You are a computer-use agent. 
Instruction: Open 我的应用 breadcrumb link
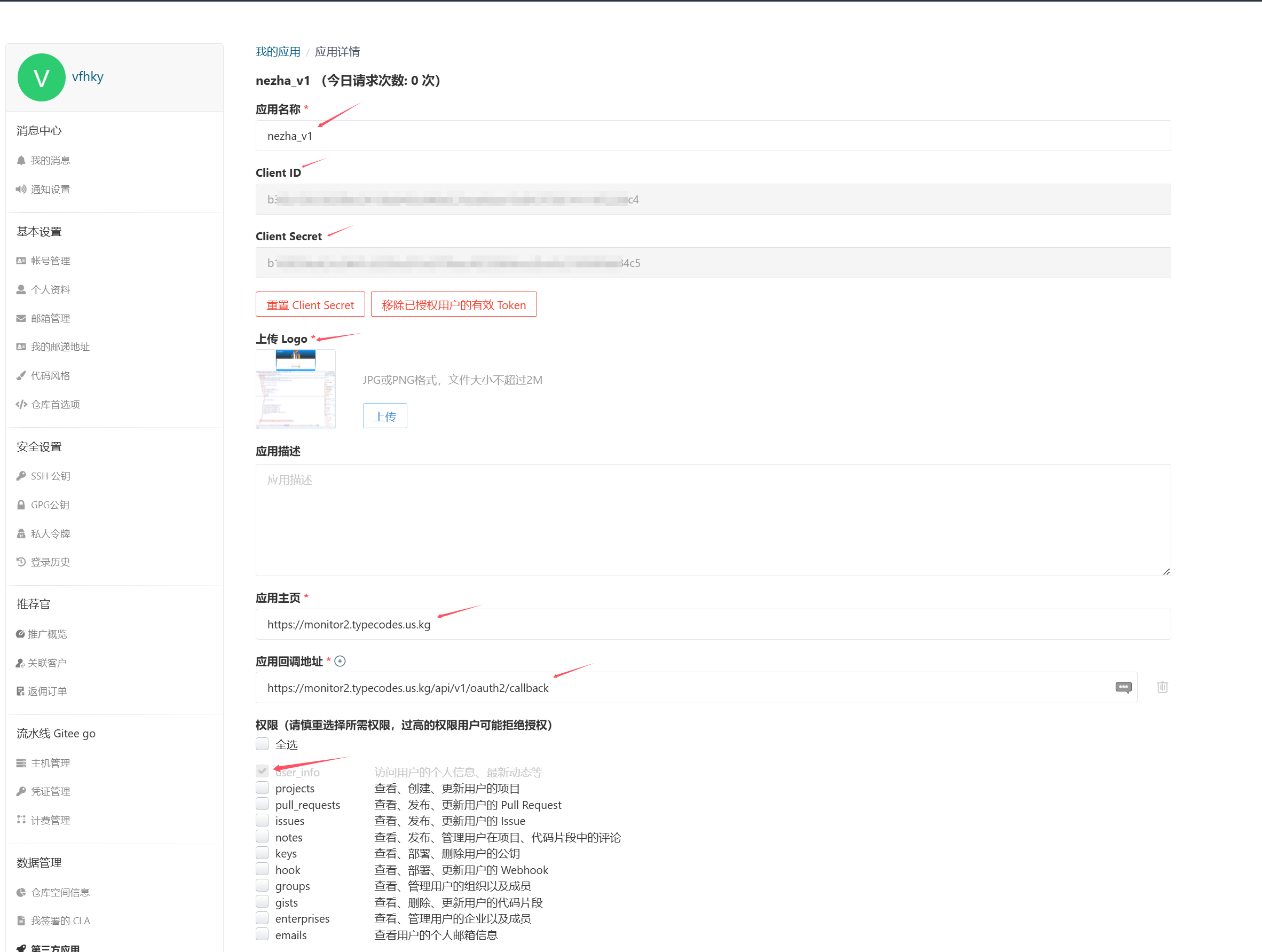pos(278,52)
